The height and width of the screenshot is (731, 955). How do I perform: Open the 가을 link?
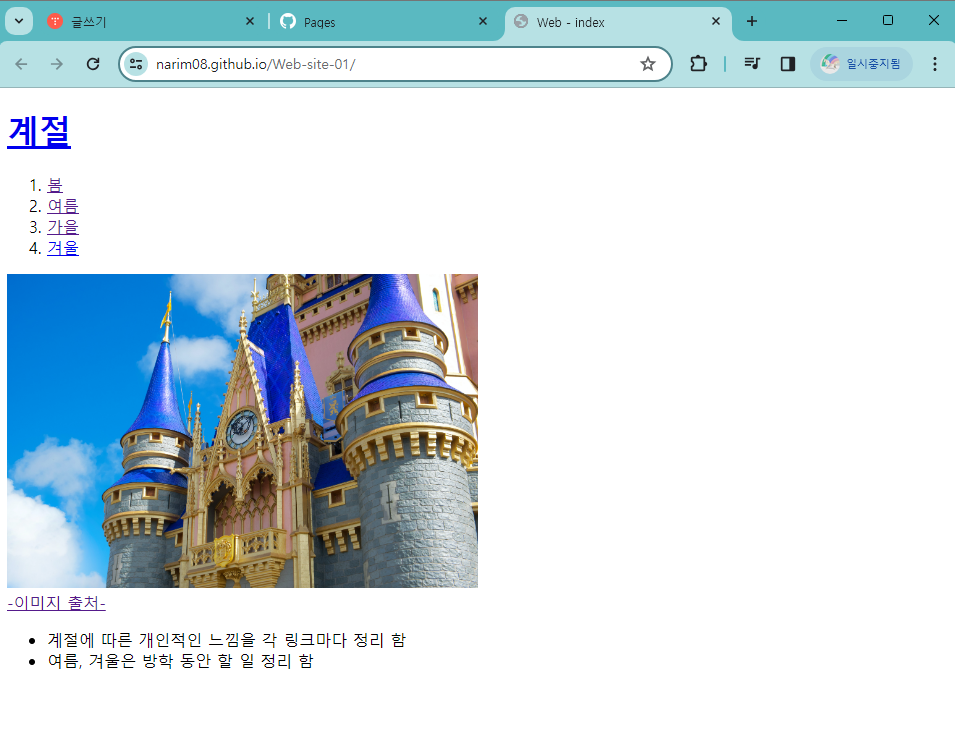coord(63,227)
